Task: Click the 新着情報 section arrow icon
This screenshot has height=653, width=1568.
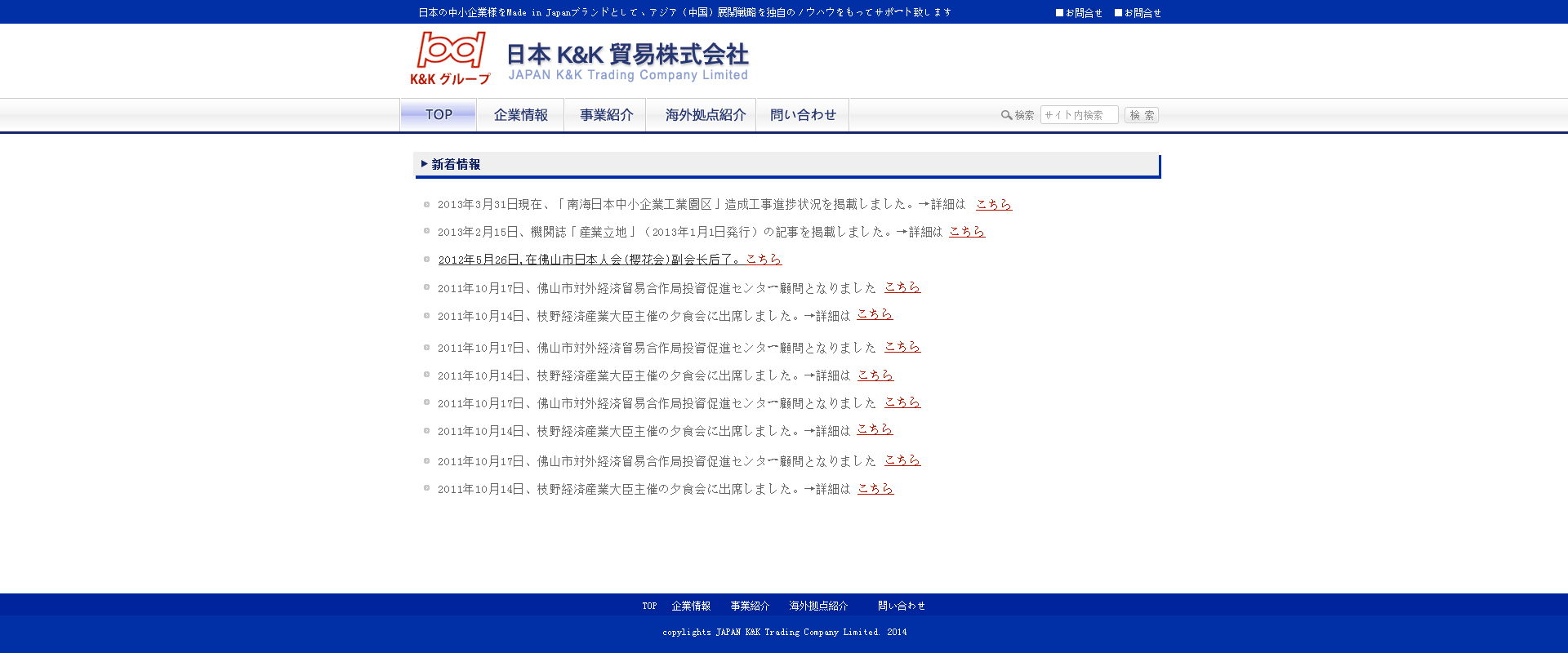Action: pos(424,164)
